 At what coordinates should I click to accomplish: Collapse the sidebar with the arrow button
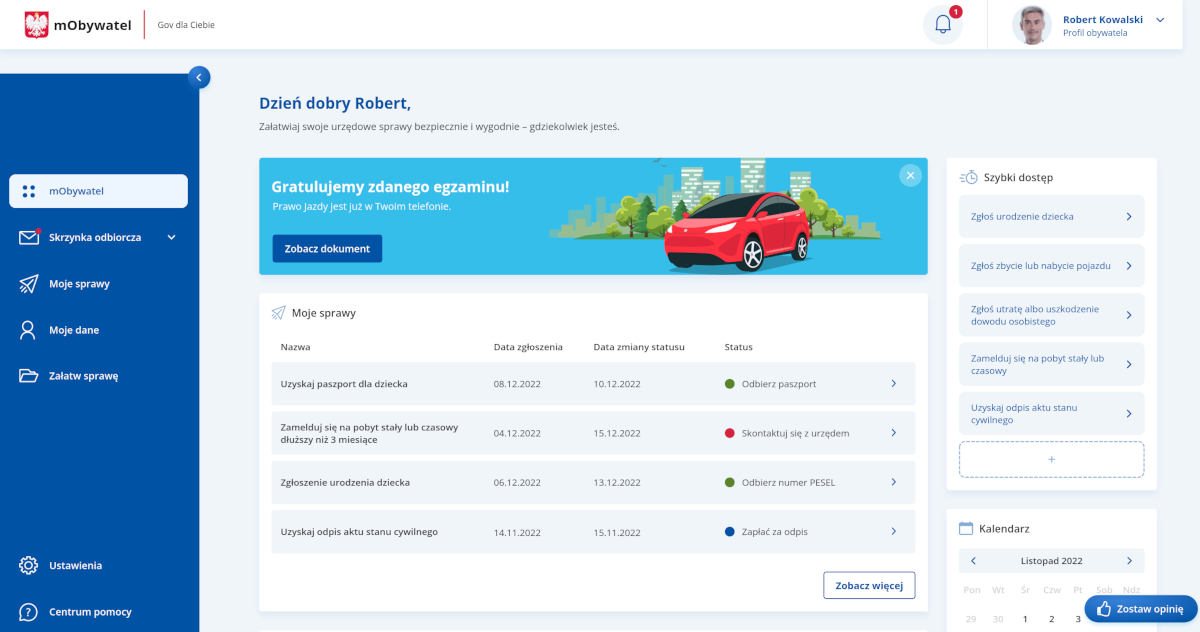199,77
